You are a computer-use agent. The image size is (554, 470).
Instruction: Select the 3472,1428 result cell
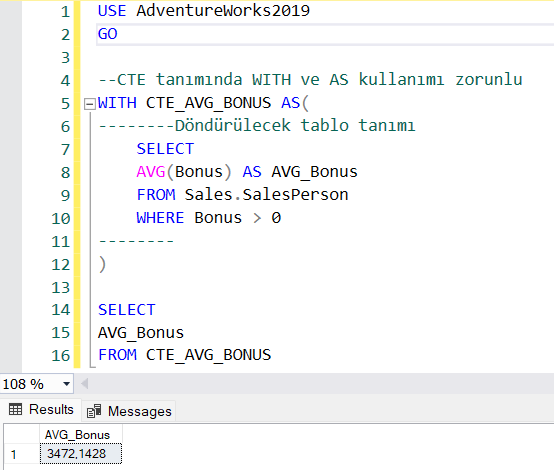[x=81, y=454]
